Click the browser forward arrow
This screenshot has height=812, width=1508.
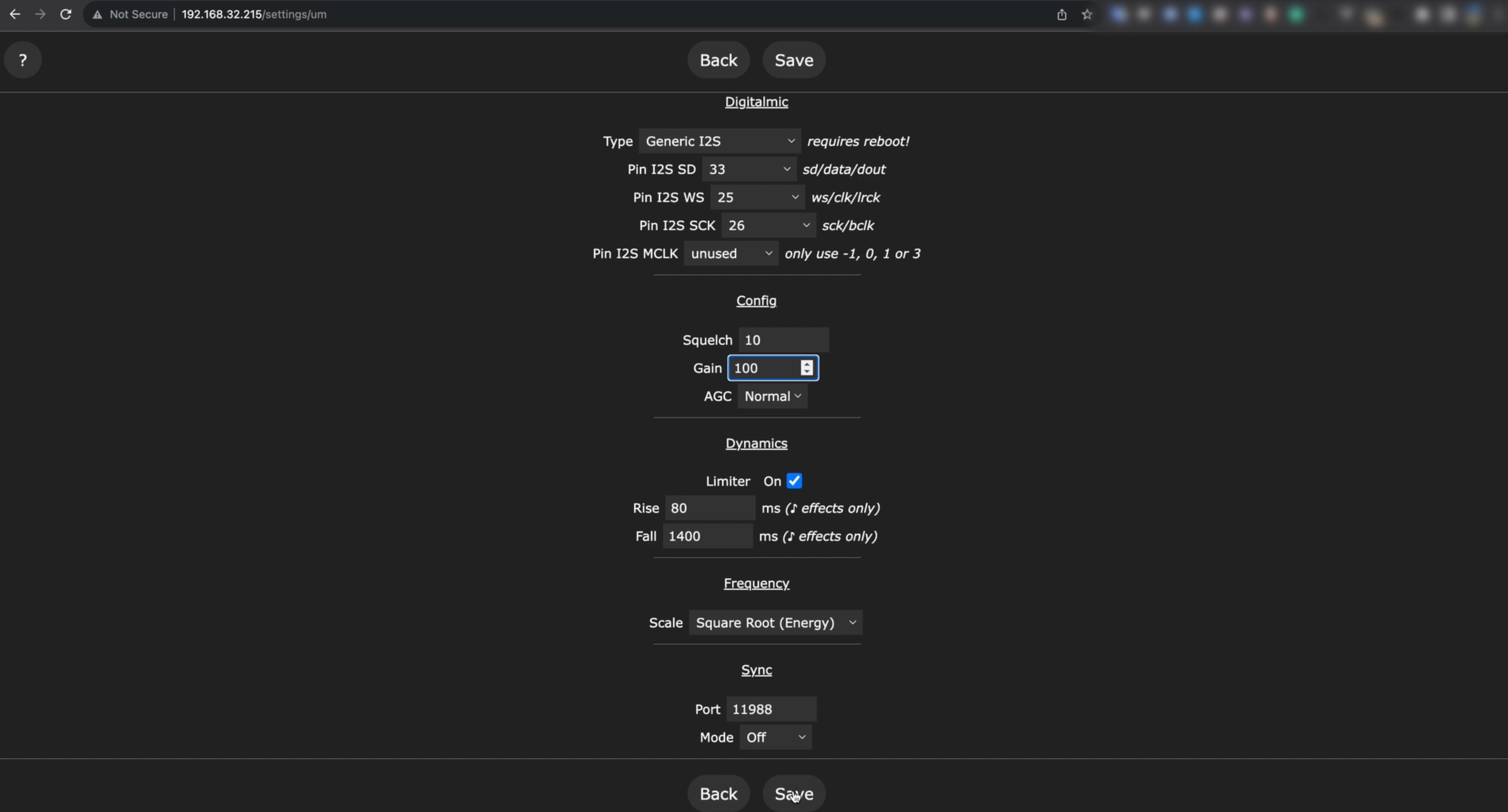pyautogui.click(x=40, y=14)
